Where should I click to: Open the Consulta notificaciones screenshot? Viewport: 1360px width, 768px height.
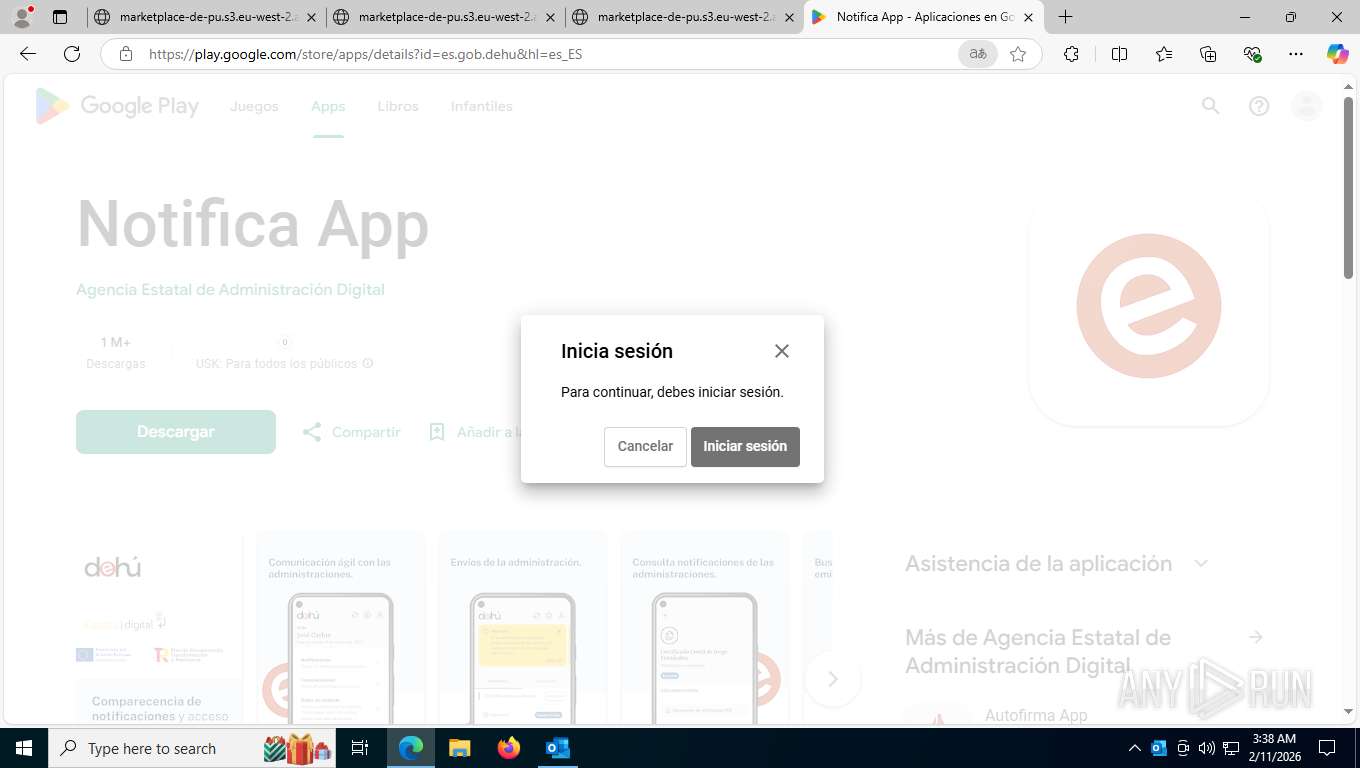click(705, 626)
